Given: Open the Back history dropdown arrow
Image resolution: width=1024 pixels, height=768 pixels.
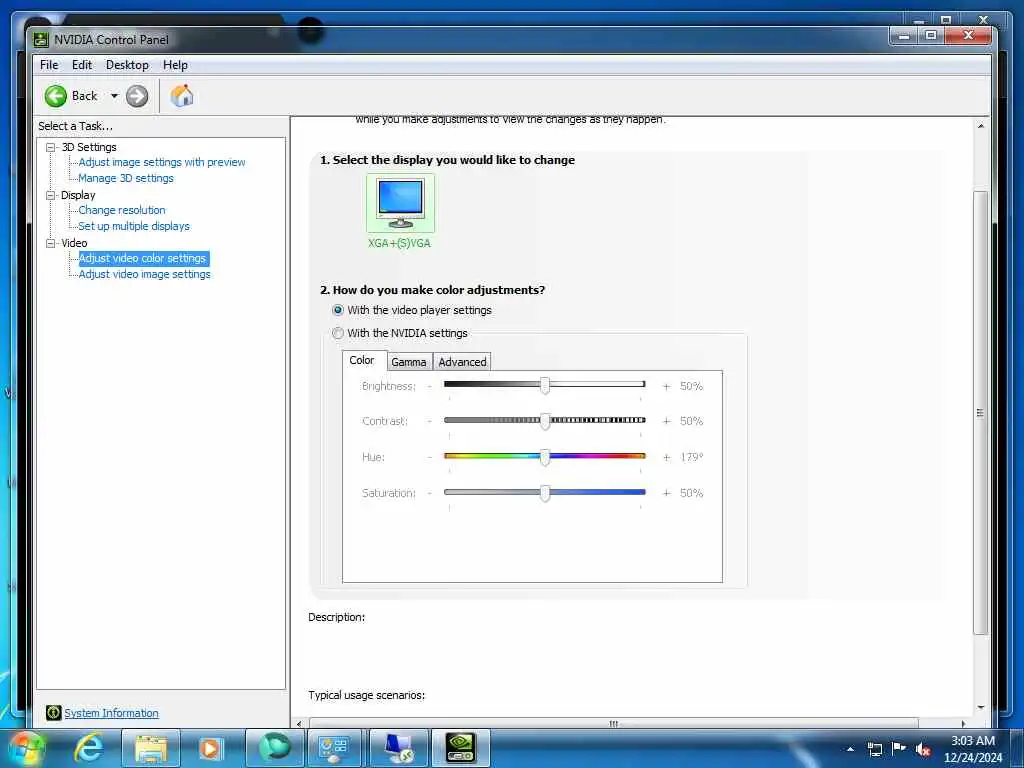Looking at the screenshot, I should (x=114, y=96).
